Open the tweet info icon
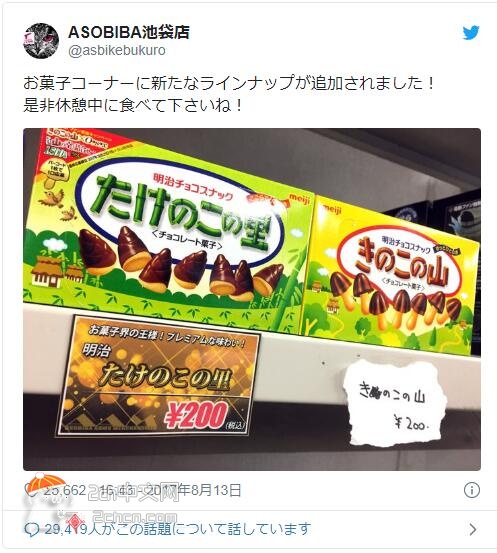This screenshot has width=497, height=553. 472,490
